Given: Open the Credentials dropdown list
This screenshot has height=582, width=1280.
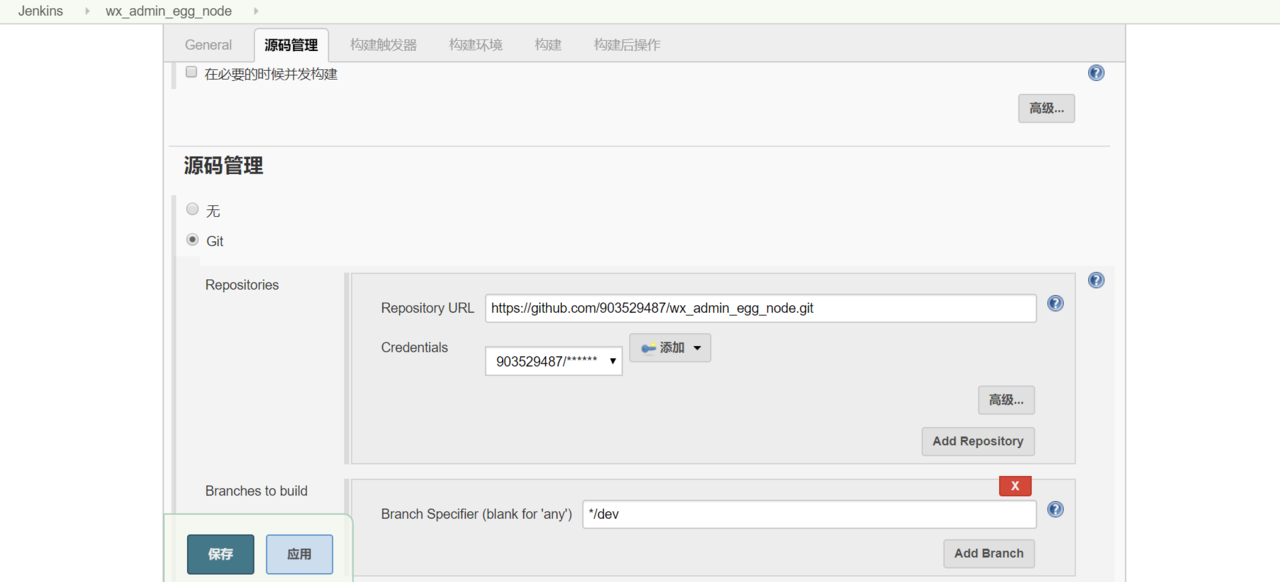Looking at the screenshot, I should [554, 361].
